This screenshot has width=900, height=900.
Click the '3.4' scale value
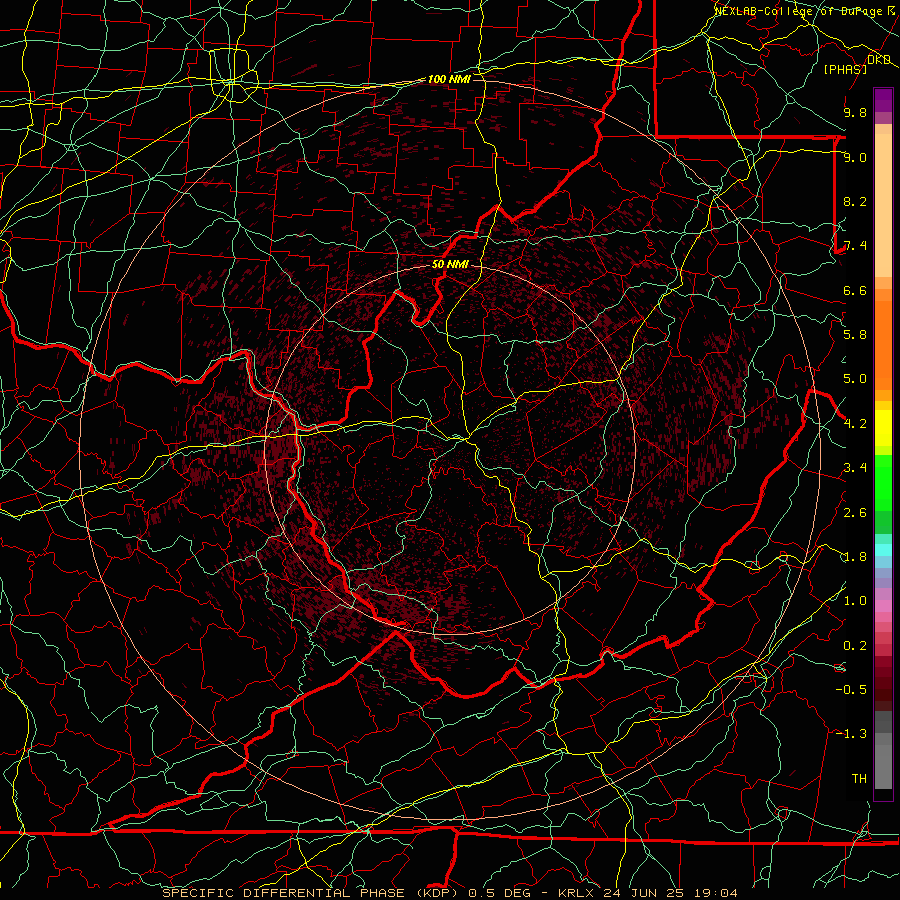[855, 468]
